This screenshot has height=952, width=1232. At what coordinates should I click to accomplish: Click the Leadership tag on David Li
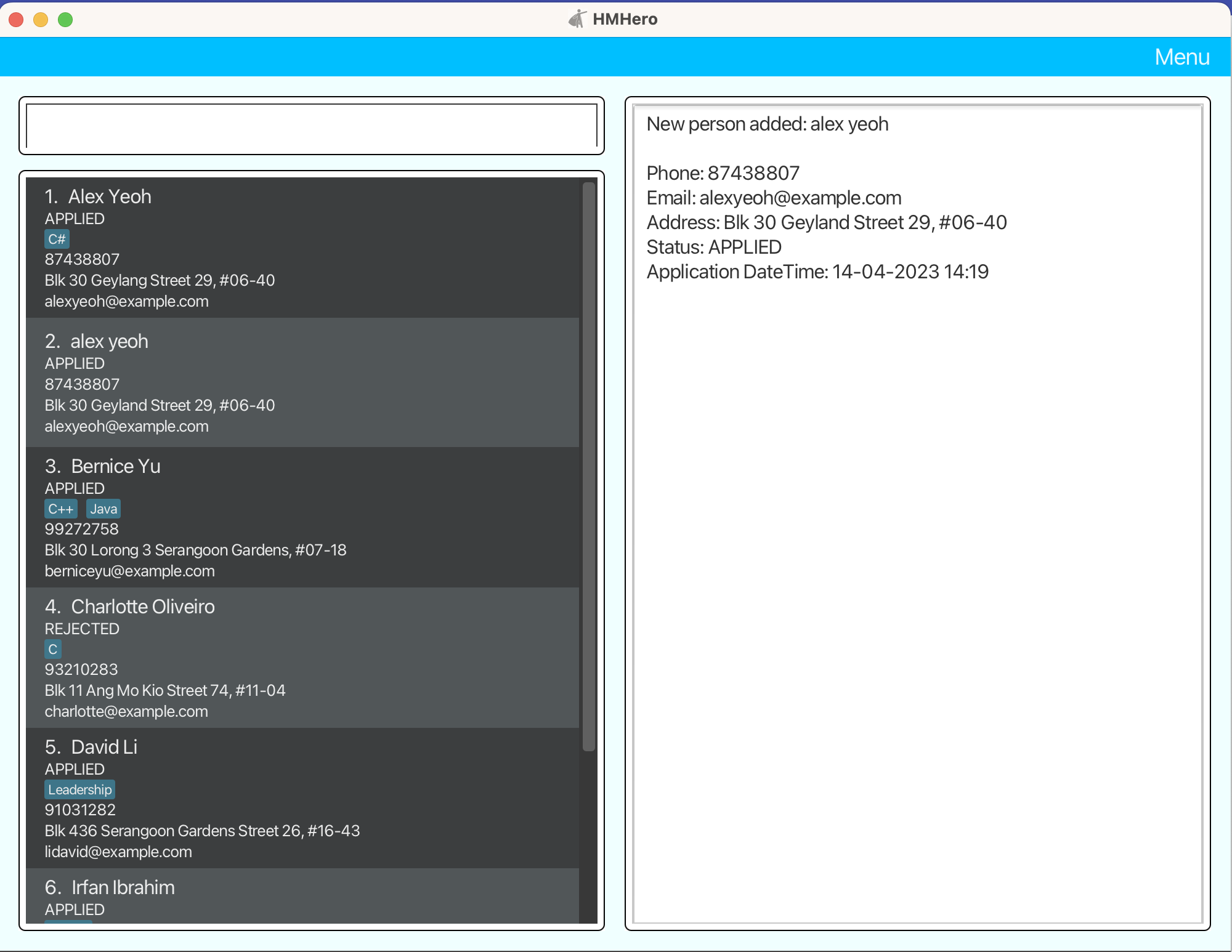[79, 789]
